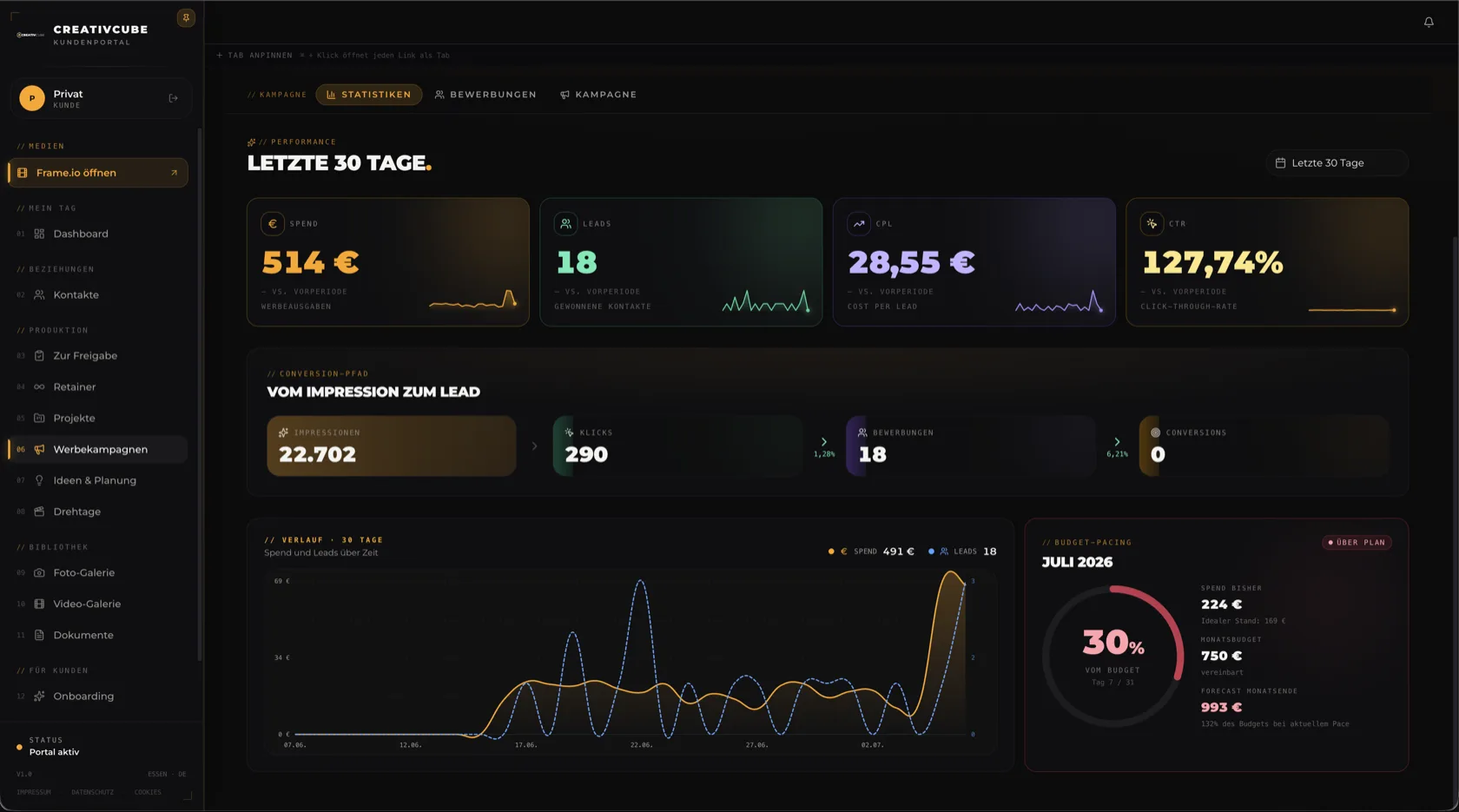Open the CTR 127,74% card

[1267, 262]
